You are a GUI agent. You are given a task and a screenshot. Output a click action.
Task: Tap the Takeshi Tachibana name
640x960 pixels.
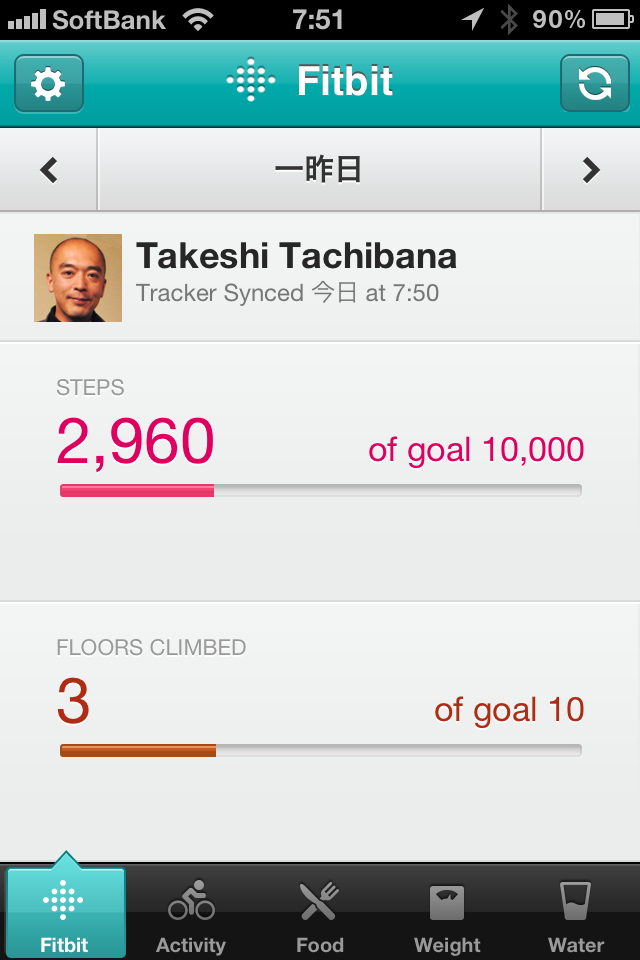[x=296, y=257]
